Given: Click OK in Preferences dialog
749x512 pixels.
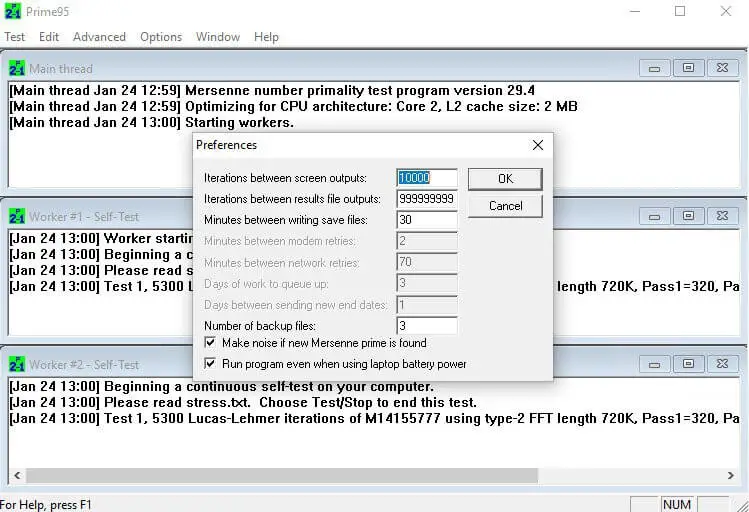Looking at the screenshot, I should point(505,179).
